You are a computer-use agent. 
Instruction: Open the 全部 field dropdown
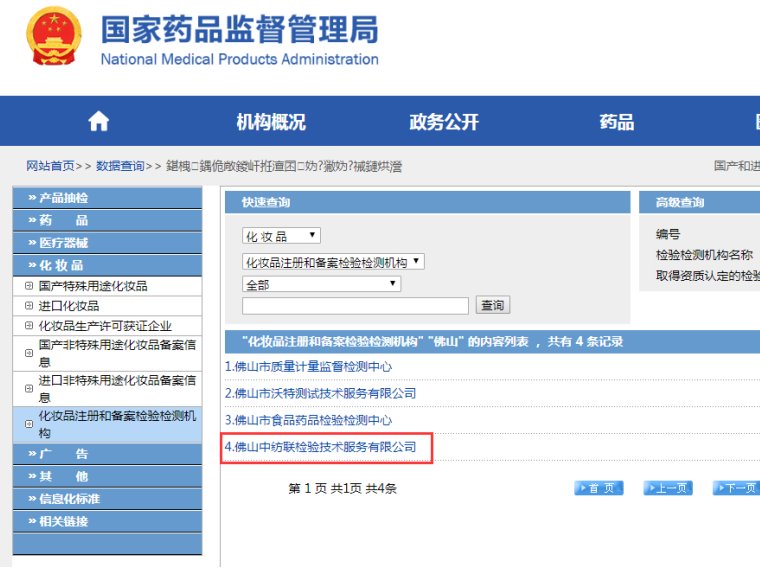321,284
